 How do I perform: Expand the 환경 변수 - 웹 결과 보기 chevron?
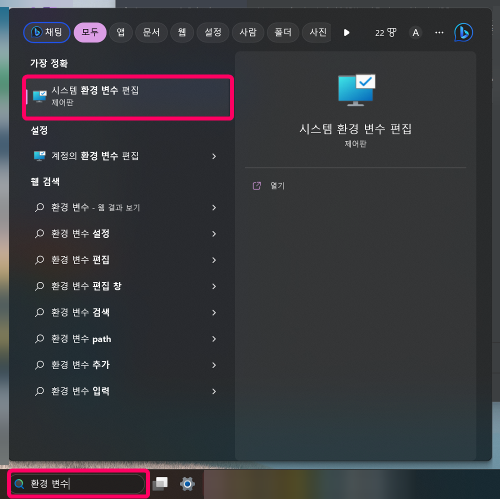pos(214,207)
